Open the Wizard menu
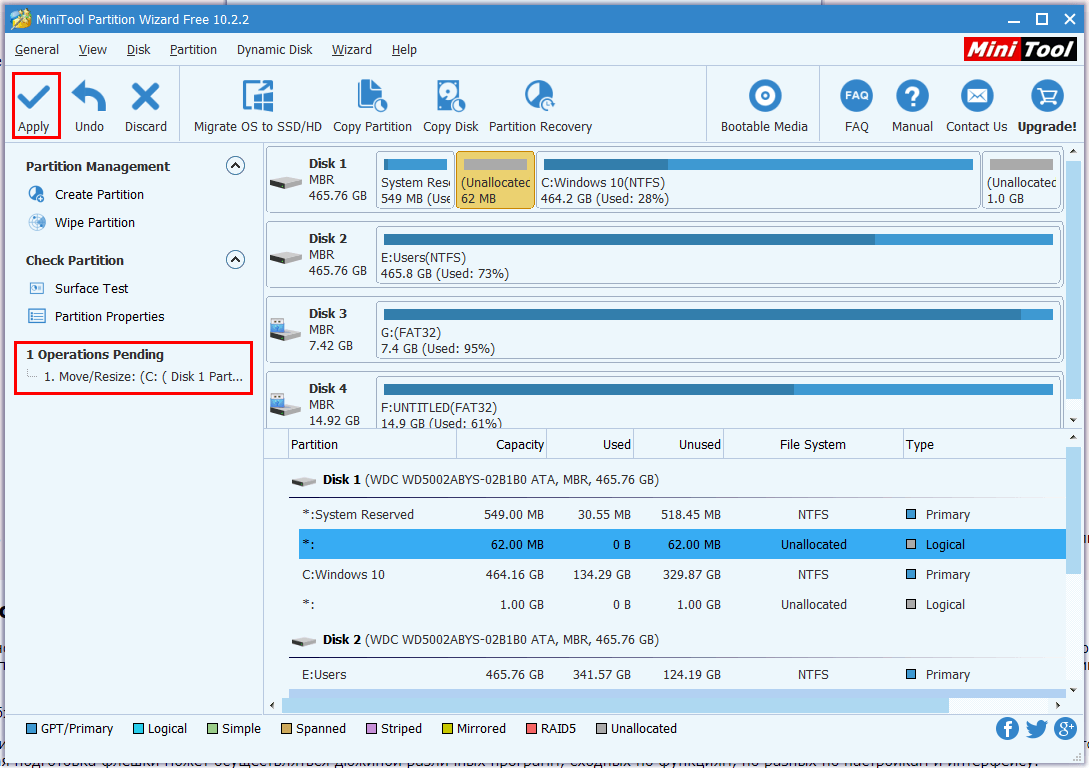This screenshot has height=768, width=1089. (x=351, y=50)
